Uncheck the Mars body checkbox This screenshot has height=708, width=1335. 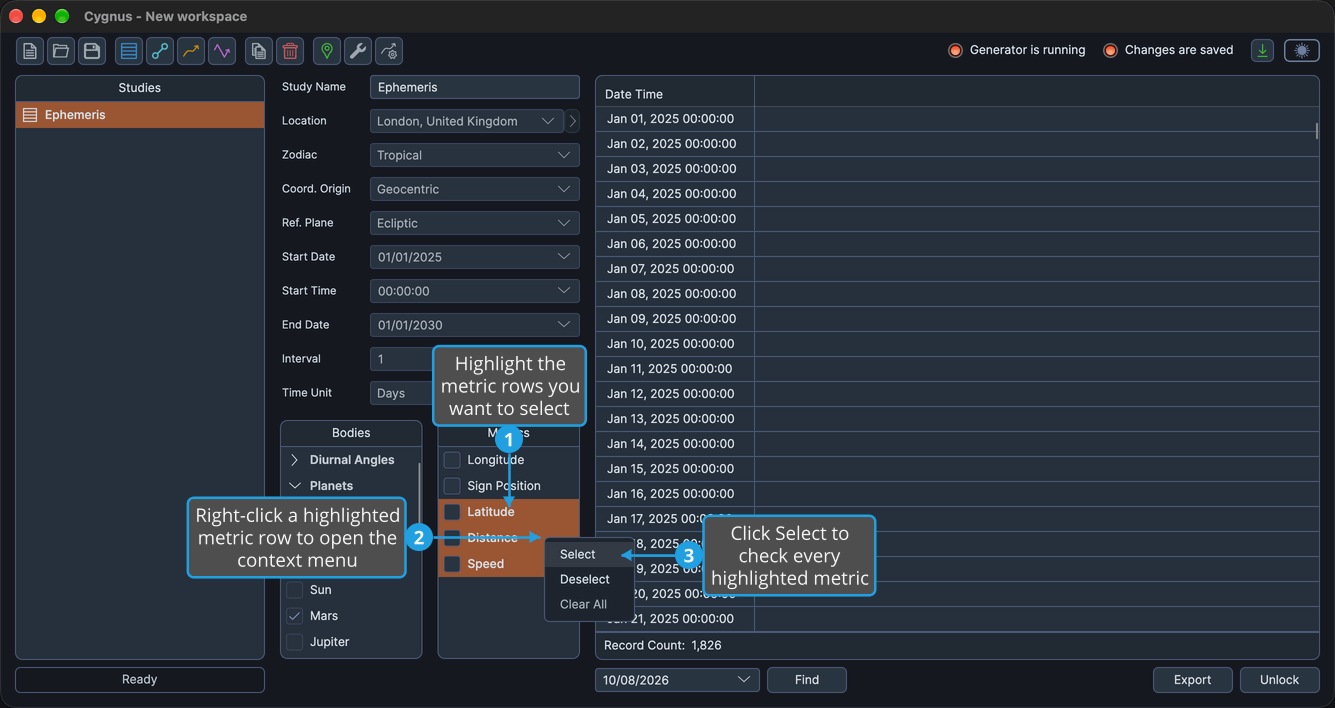coord(295,616)
